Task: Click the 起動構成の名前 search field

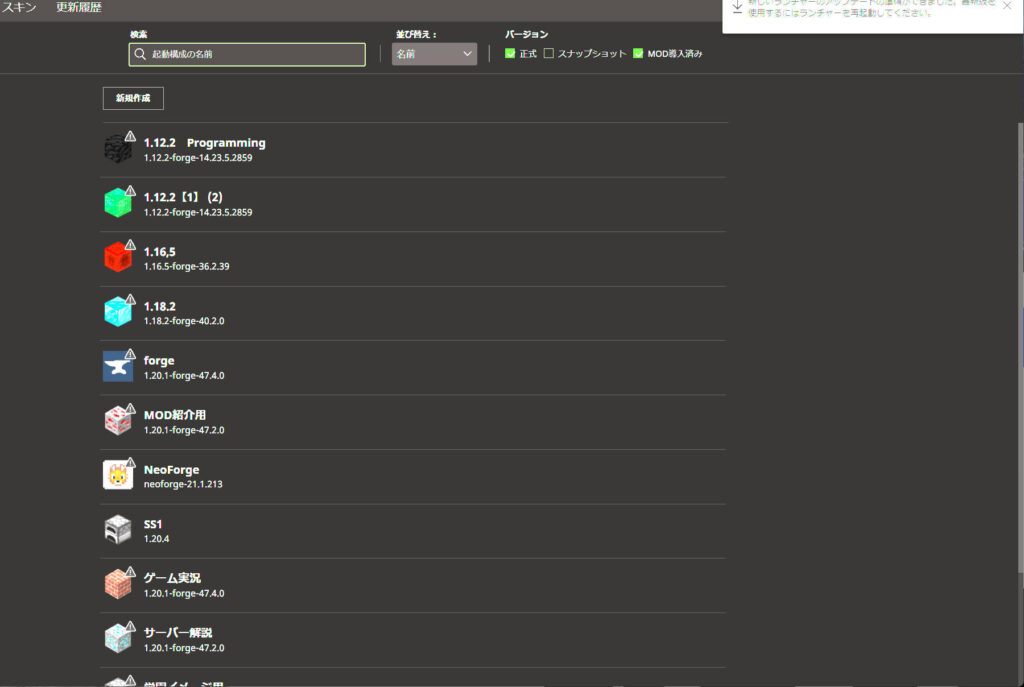Action: 247,54
